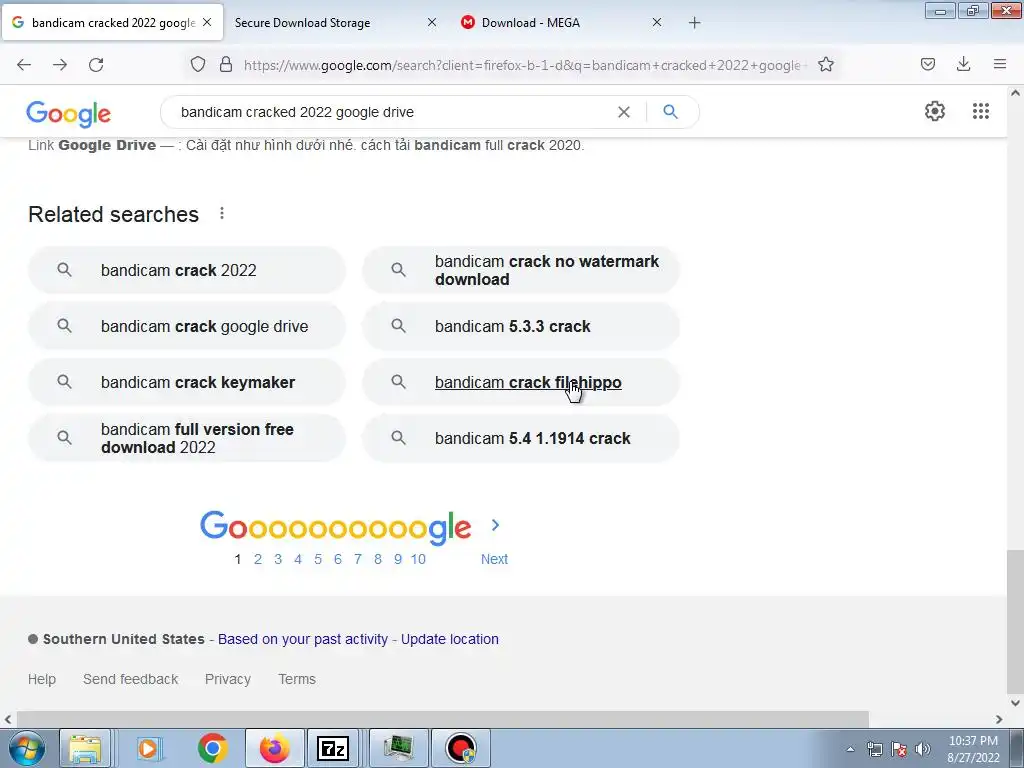Image resolution: width=1024 pixels, height=768 pixels.
Task: Open Related searches three-dot options
Action: [x=222, y=214]
